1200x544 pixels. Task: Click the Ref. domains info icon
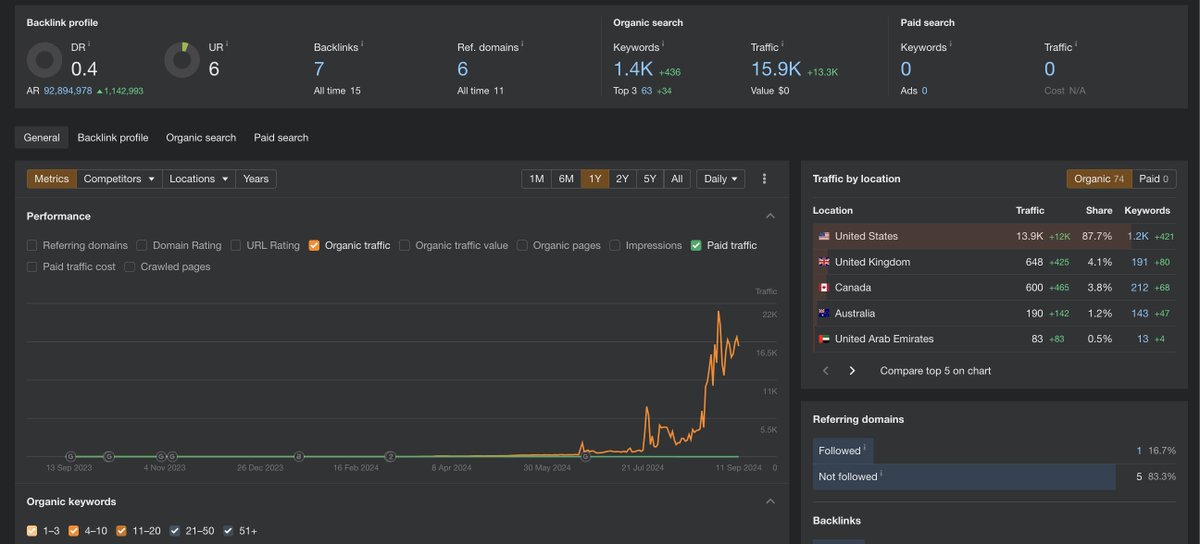[522, 44]
